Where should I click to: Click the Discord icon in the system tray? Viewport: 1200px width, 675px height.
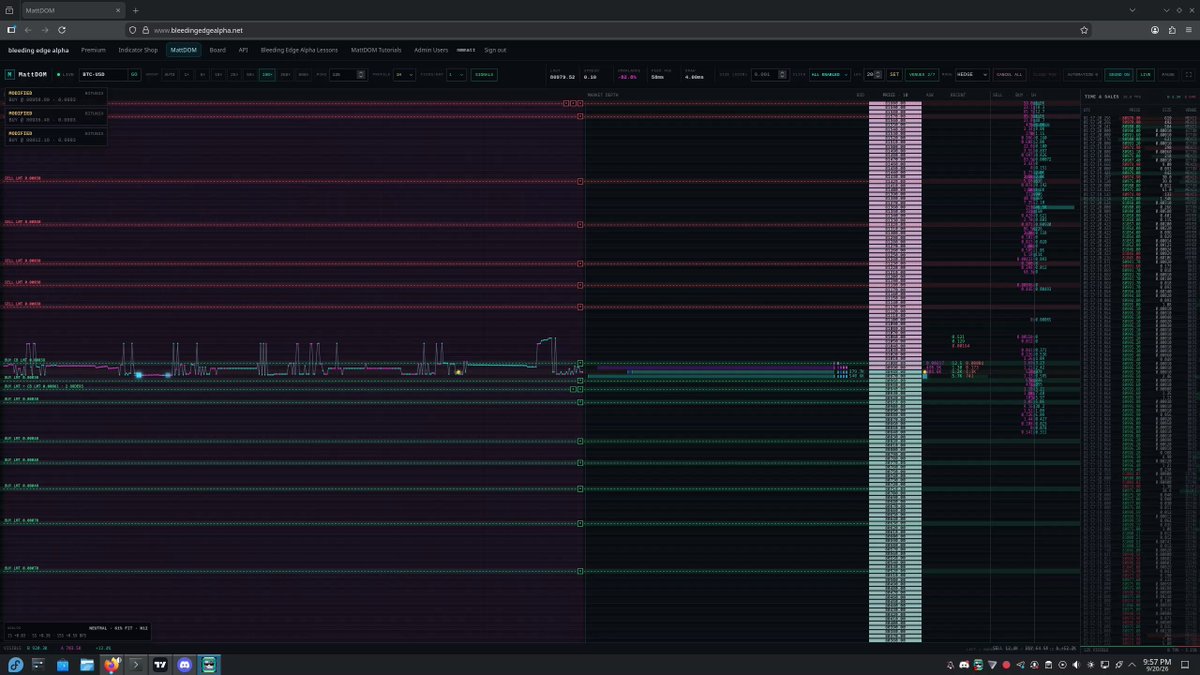pos(965,665)
